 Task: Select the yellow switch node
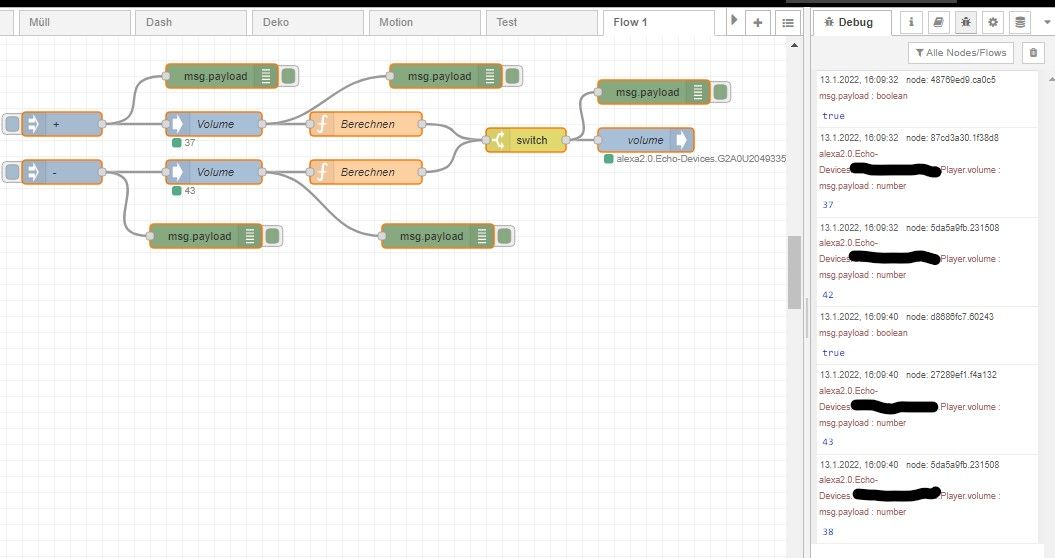(x=526, y=140)
